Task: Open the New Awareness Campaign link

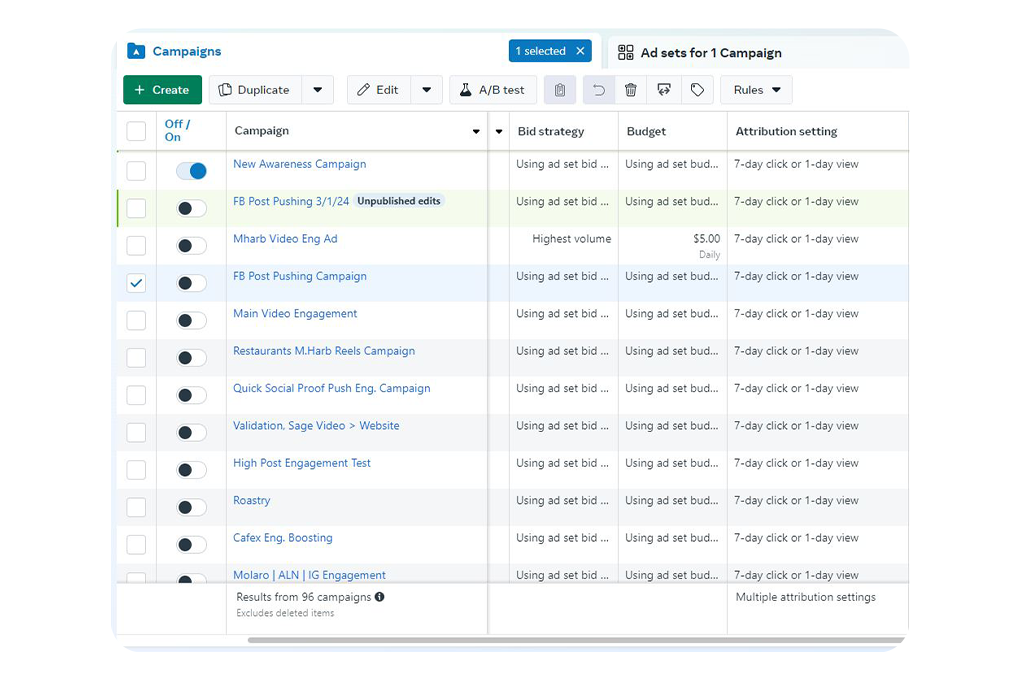Action: 300,164
